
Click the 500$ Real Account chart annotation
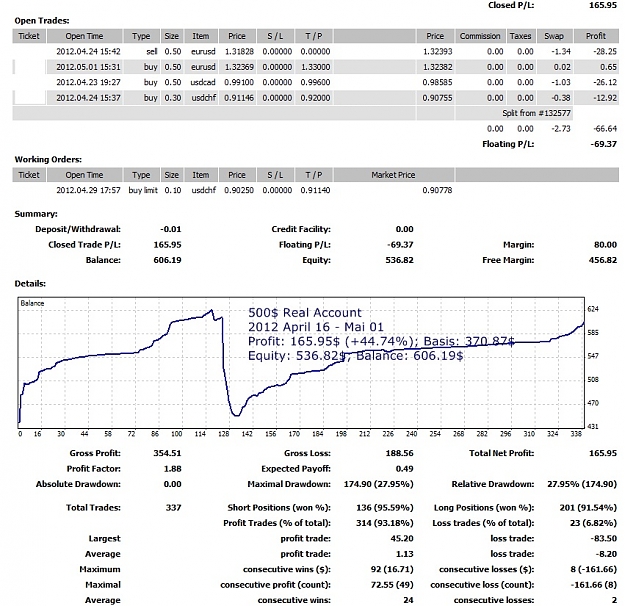[x=305, y=313]
